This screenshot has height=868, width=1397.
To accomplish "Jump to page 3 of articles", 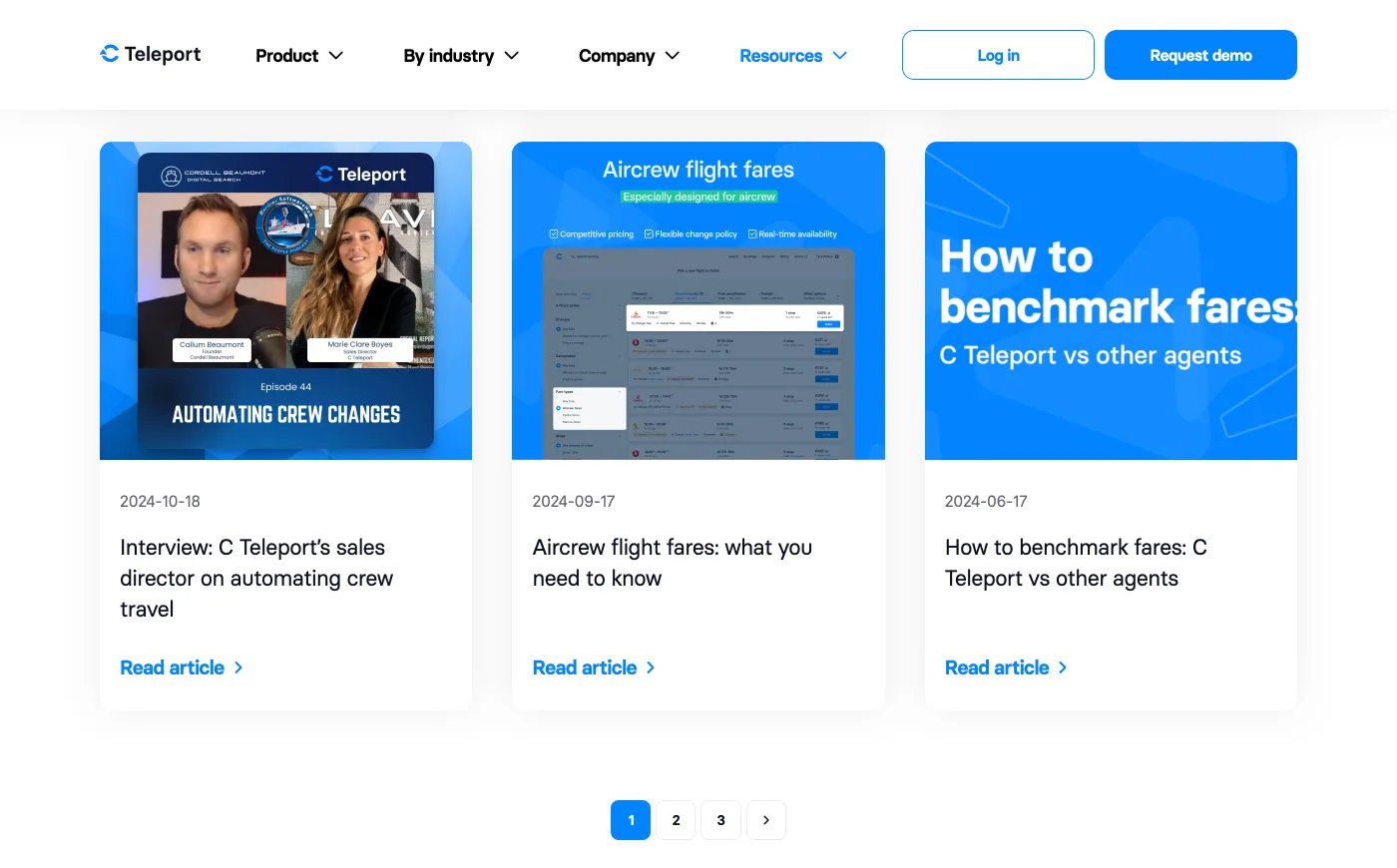I will pyautogui.click(x=720, y=820).
